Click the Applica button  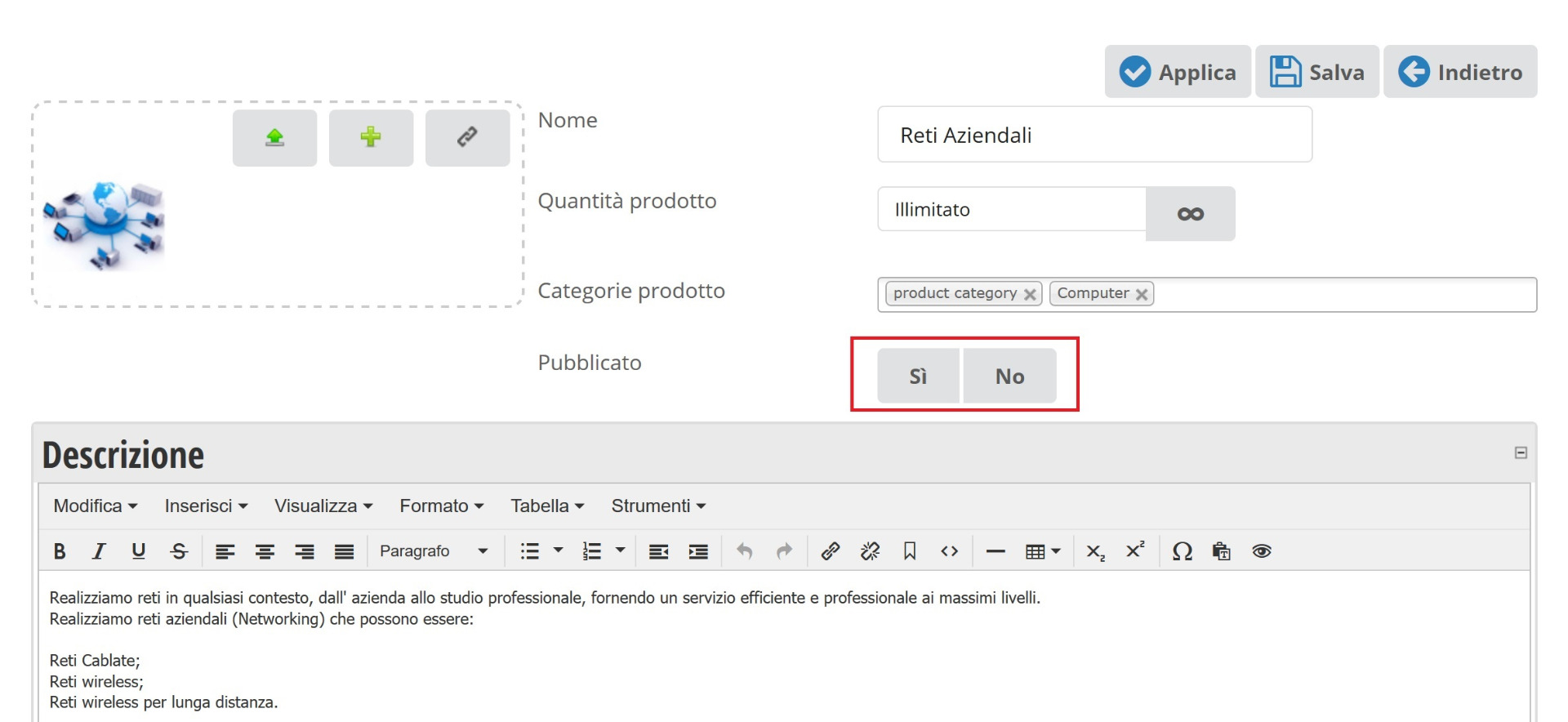(1178, 72)
